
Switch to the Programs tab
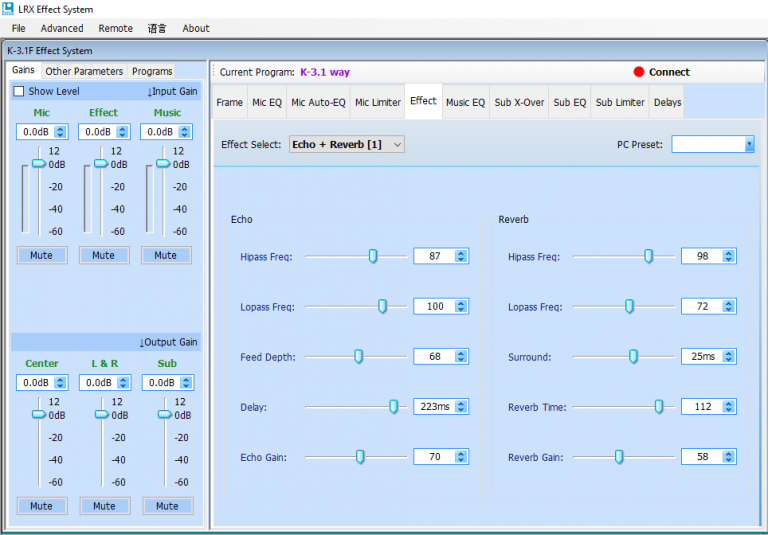click(x=152, y=72)
